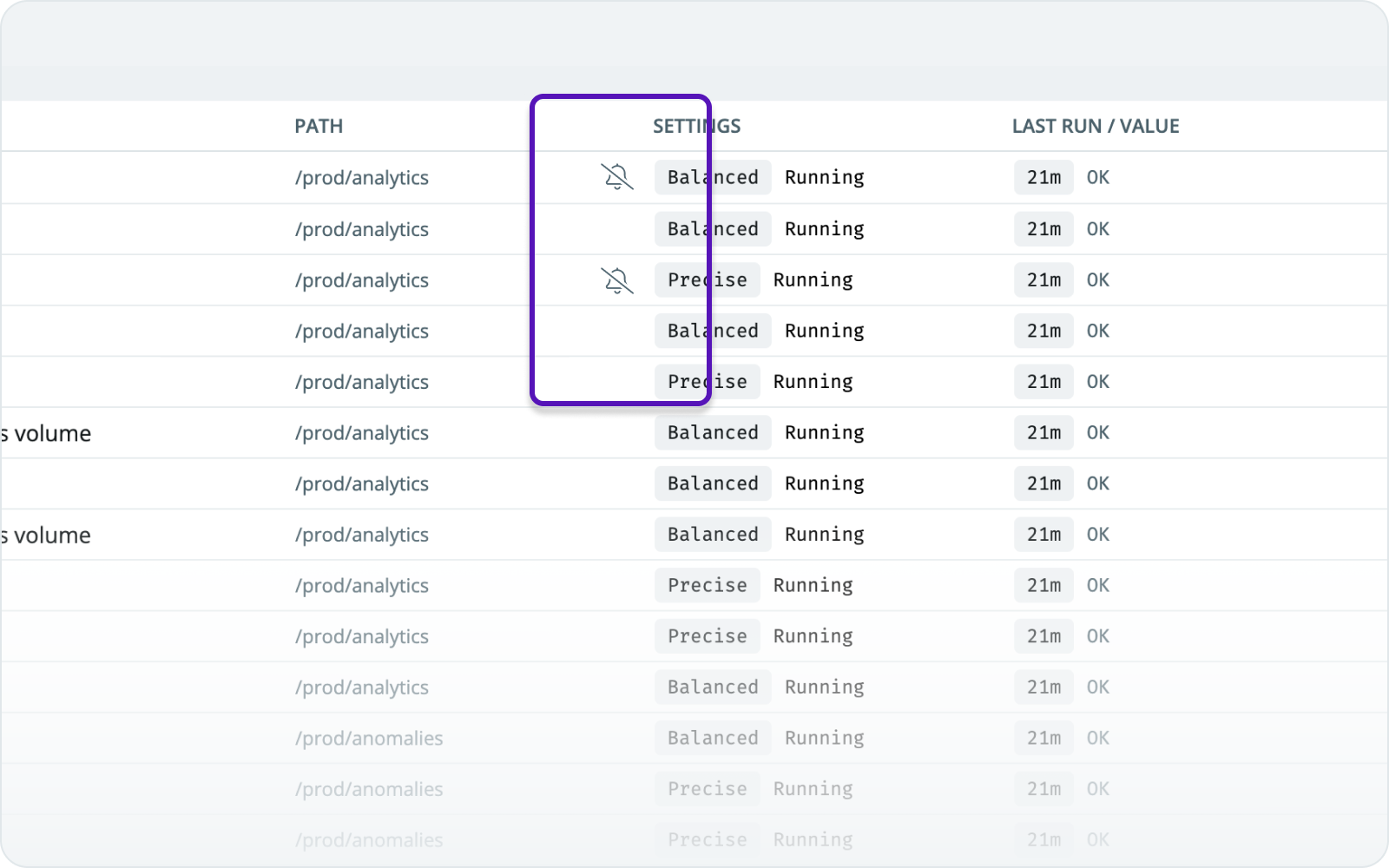Sort by the PATH column header

pos(319,126)
